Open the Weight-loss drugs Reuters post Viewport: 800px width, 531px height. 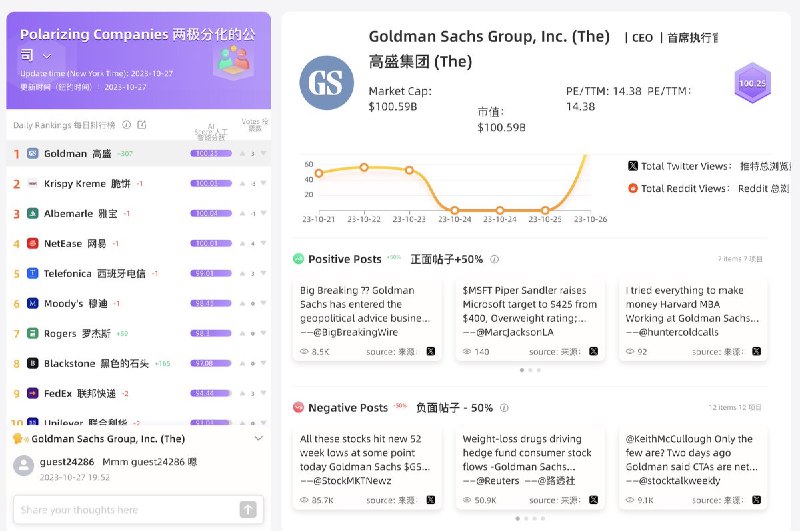[x=530, y=468]
